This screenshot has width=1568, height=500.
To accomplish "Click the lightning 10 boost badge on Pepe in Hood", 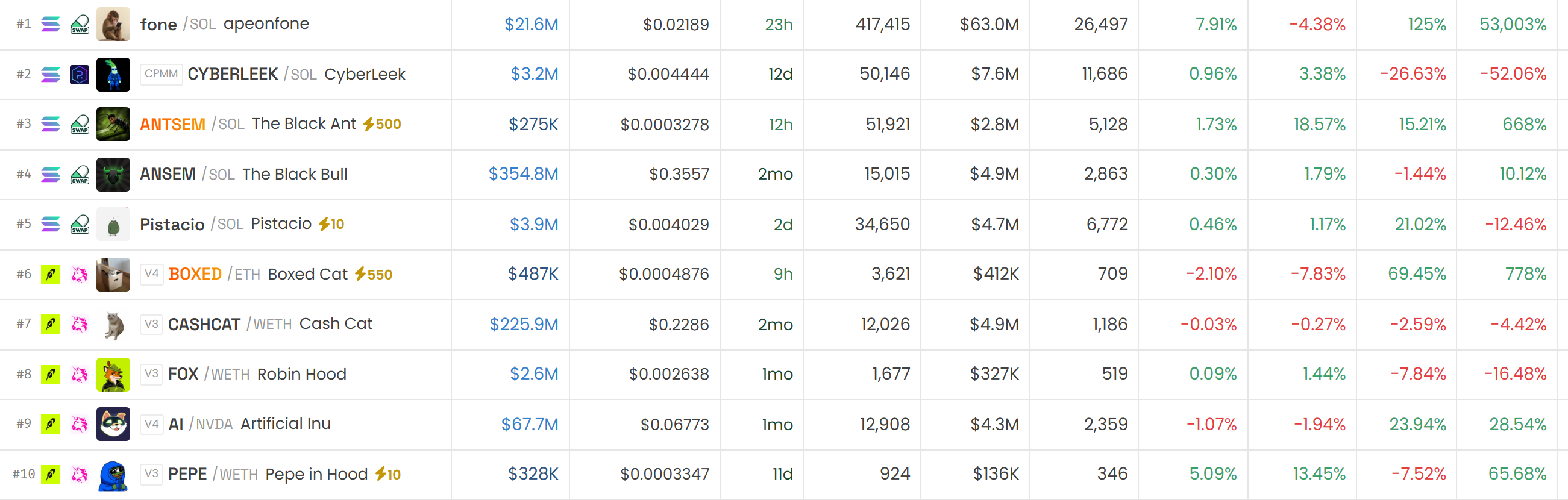I will [x=387, y=475].
